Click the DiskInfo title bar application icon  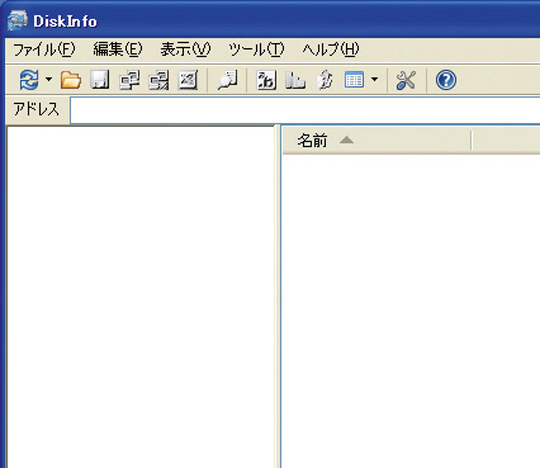(x=17, y=20)
